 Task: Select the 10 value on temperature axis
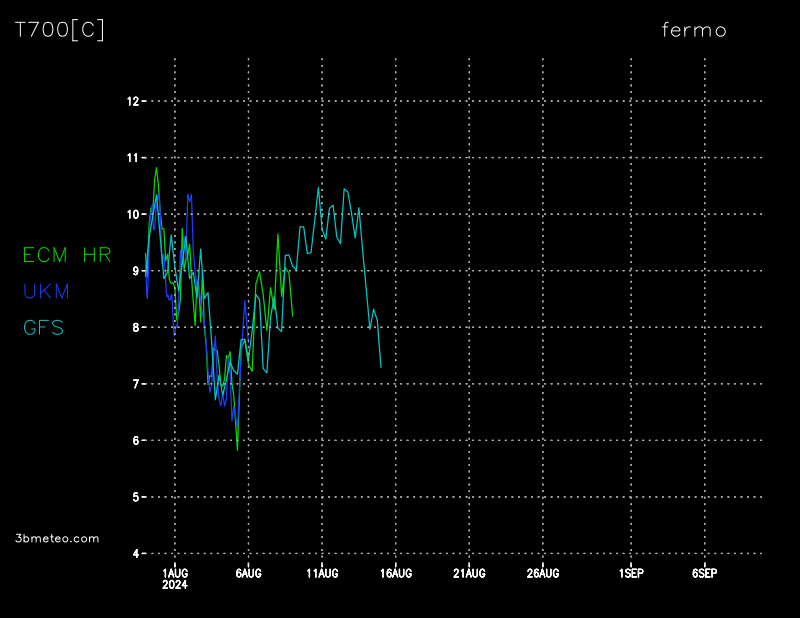coord(132,214)
